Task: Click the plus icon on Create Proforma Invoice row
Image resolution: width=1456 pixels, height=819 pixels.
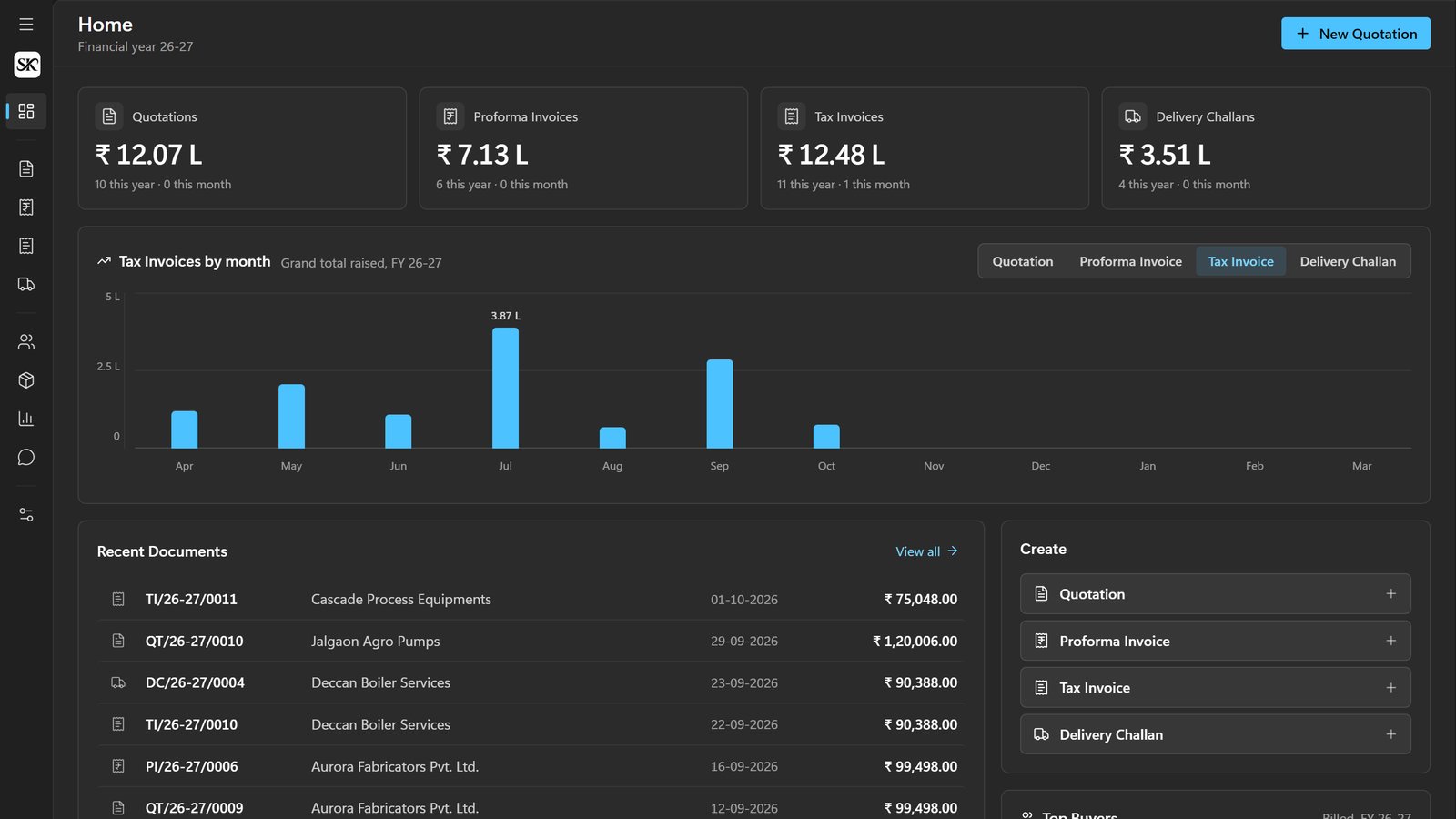Action: click(1390, 641)
